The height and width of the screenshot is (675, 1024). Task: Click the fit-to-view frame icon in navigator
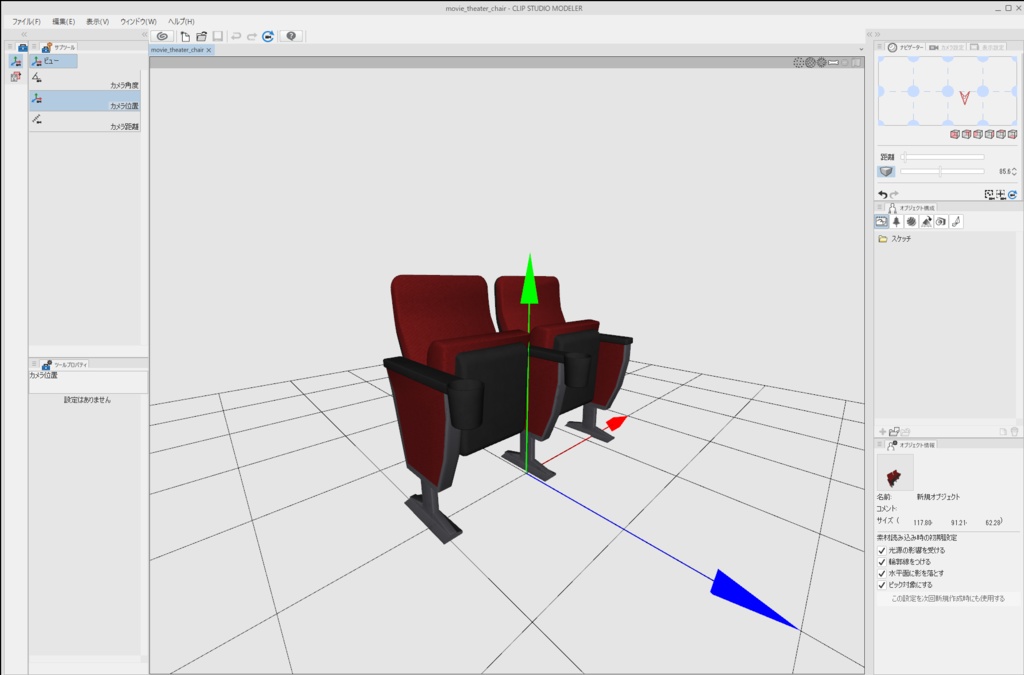pos(989,195)
